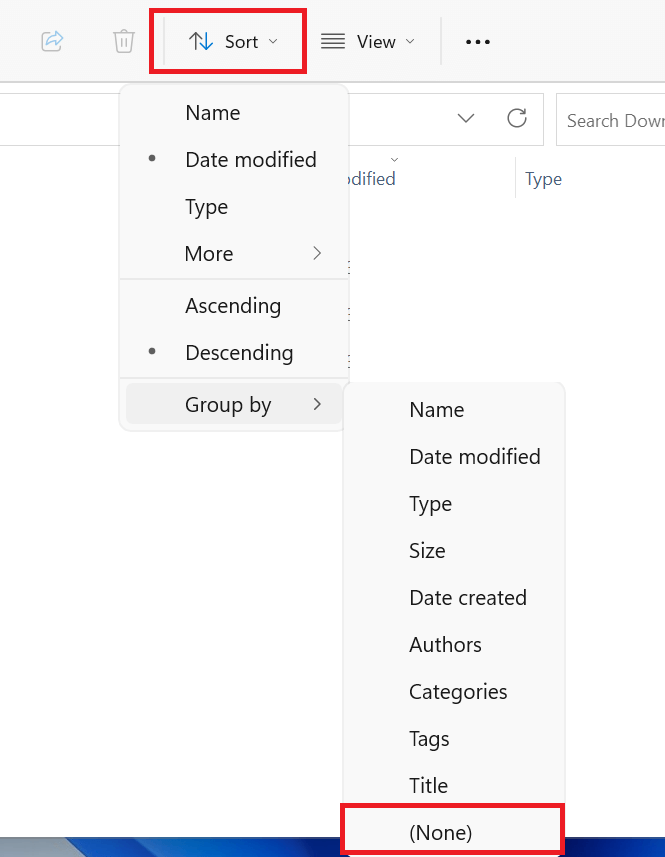Click the View button
Viewport: 665px width, 857px height.
tap(368, 41)
